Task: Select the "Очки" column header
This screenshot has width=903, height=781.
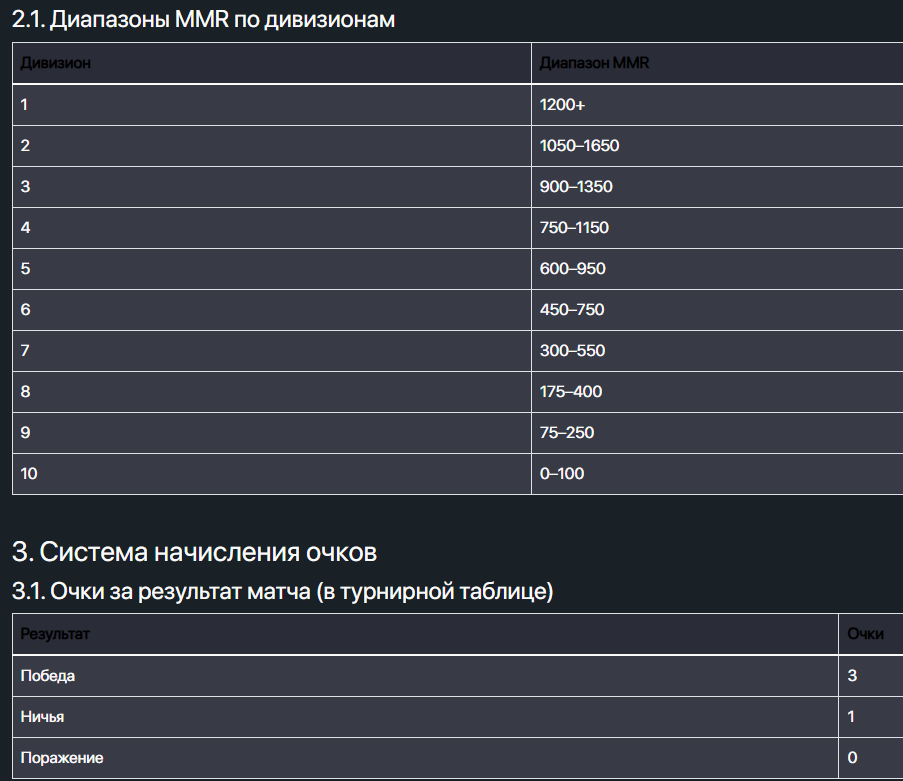Action: pos(865,634)
